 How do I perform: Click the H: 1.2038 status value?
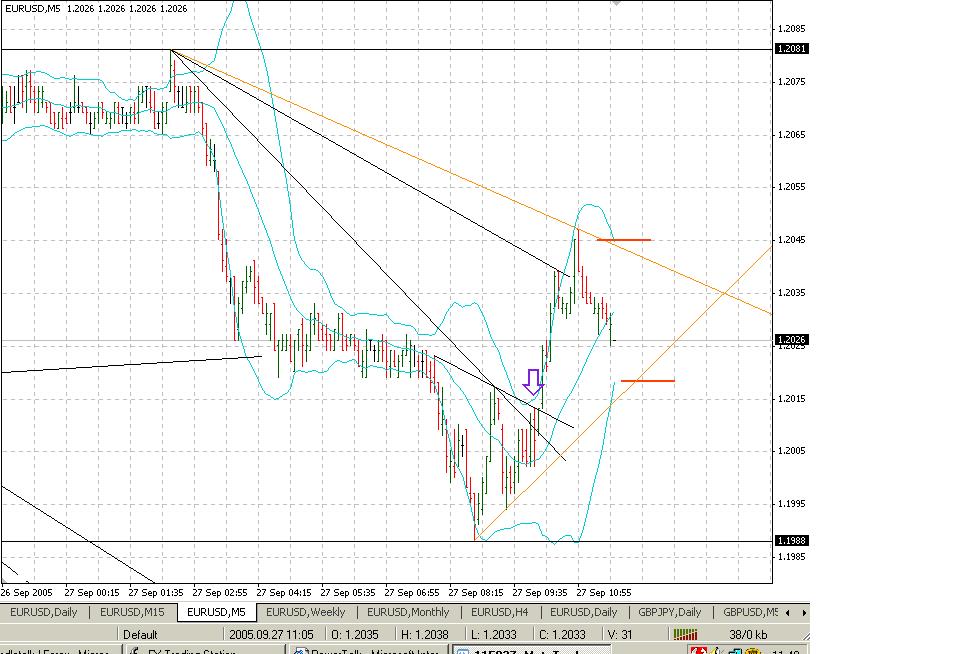(x=424, y=634)
